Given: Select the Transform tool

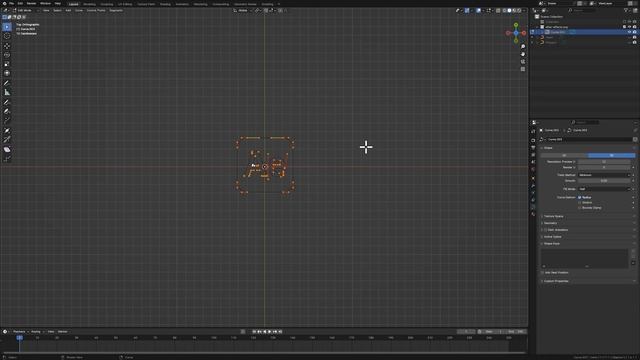Looking at the screenshot, I should (x=7, y=73).
